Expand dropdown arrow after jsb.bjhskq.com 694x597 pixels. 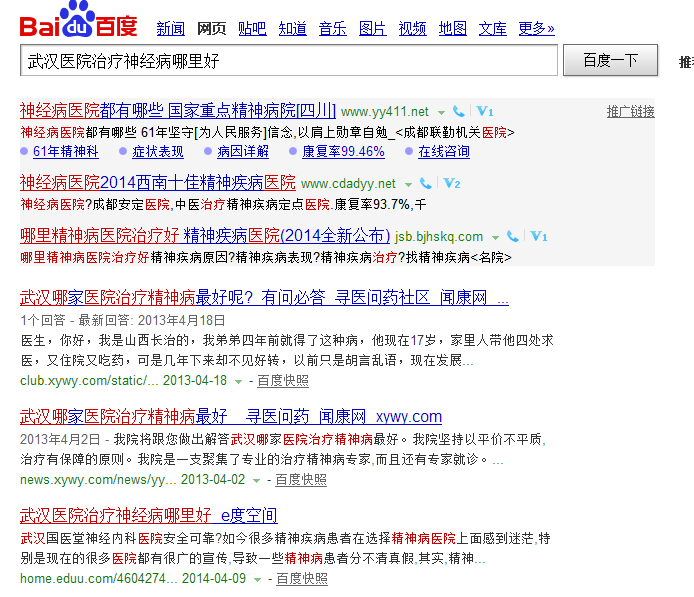pyautogui.click(x=495, y=238)
